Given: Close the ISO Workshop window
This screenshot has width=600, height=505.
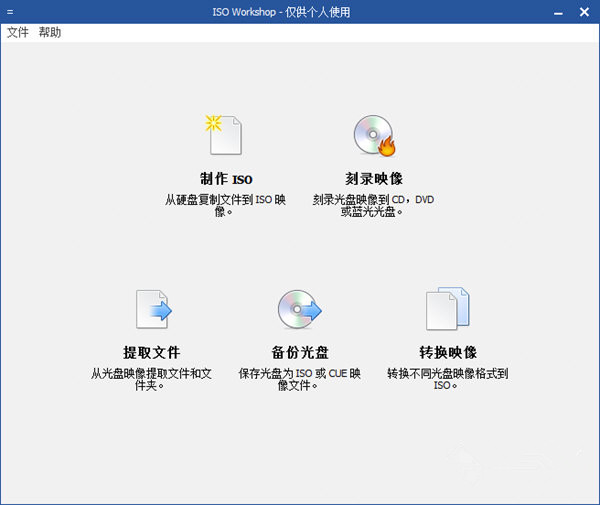Looking at the screenshot, I should (x=584, y=12).
